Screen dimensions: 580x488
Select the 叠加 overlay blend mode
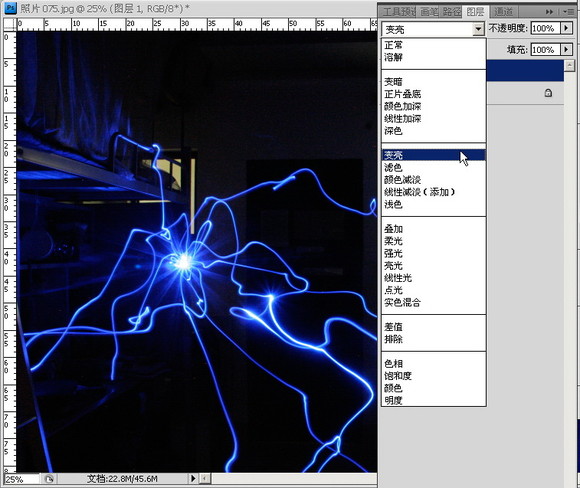pos(393,229)
